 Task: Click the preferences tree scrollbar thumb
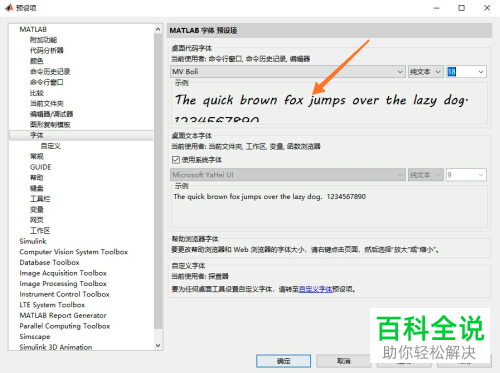click(158, 182)
